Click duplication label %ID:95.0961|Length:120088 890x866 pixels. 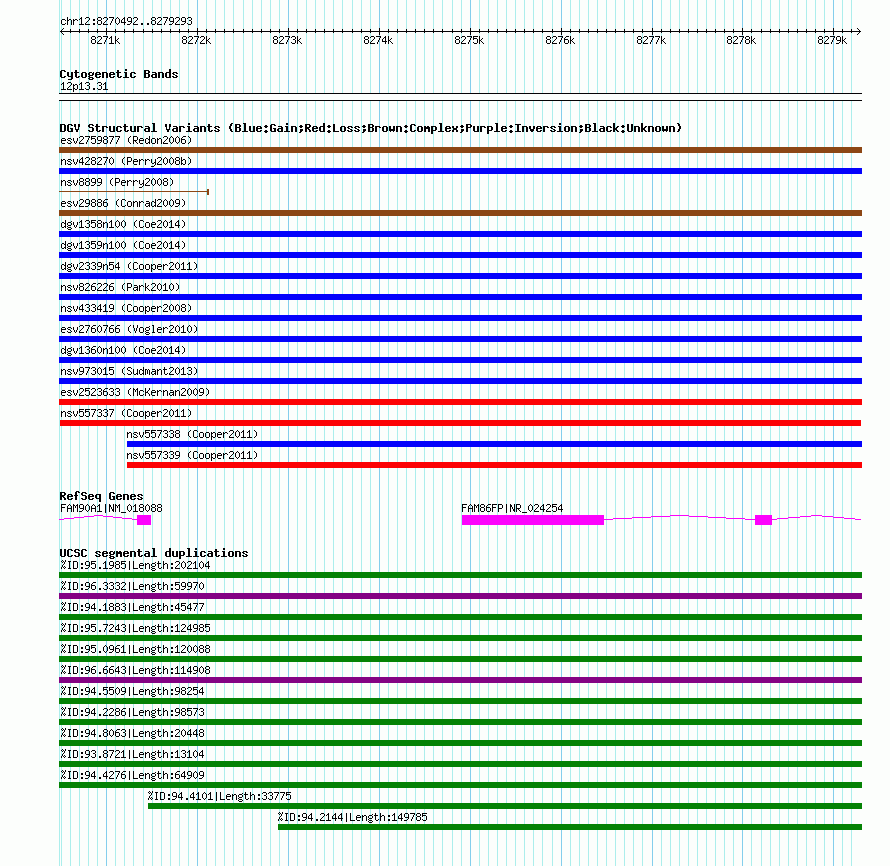[x=135, y=649]
